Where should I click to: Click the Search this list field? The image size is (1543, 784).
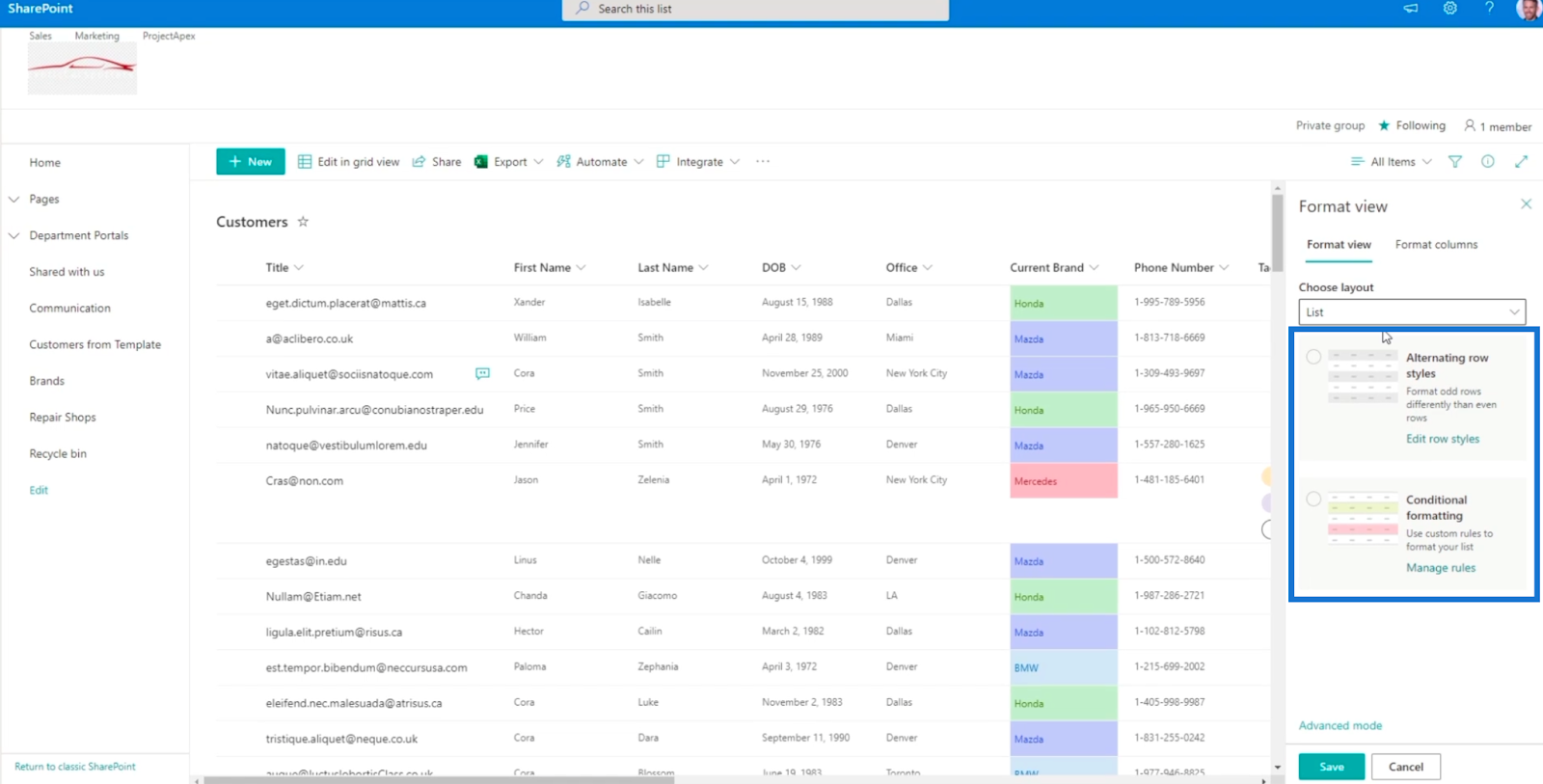pyautogui.click(x=755, y=10)
